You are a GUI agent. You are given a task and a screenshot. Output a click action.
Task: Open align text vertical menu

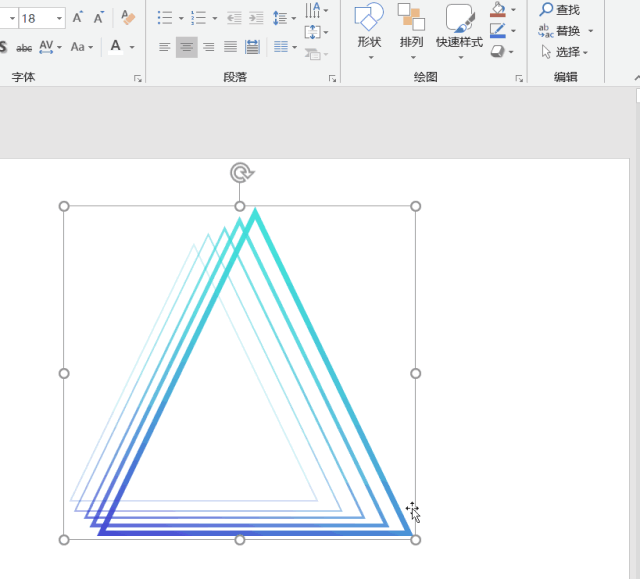click(316, 32)
